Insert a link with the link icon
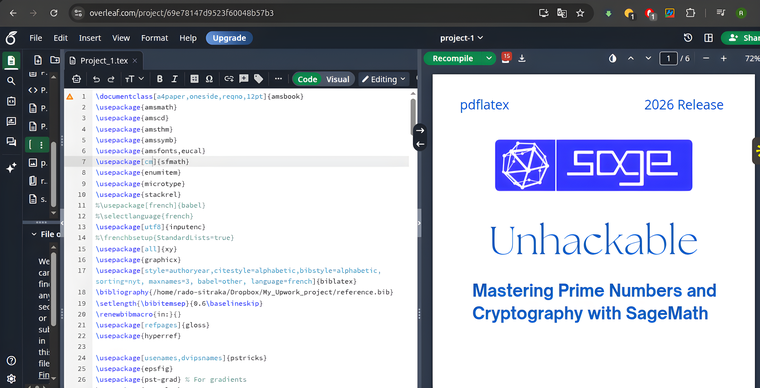The width and height of the screenshot is (760, 388). (x=229, y=79)
